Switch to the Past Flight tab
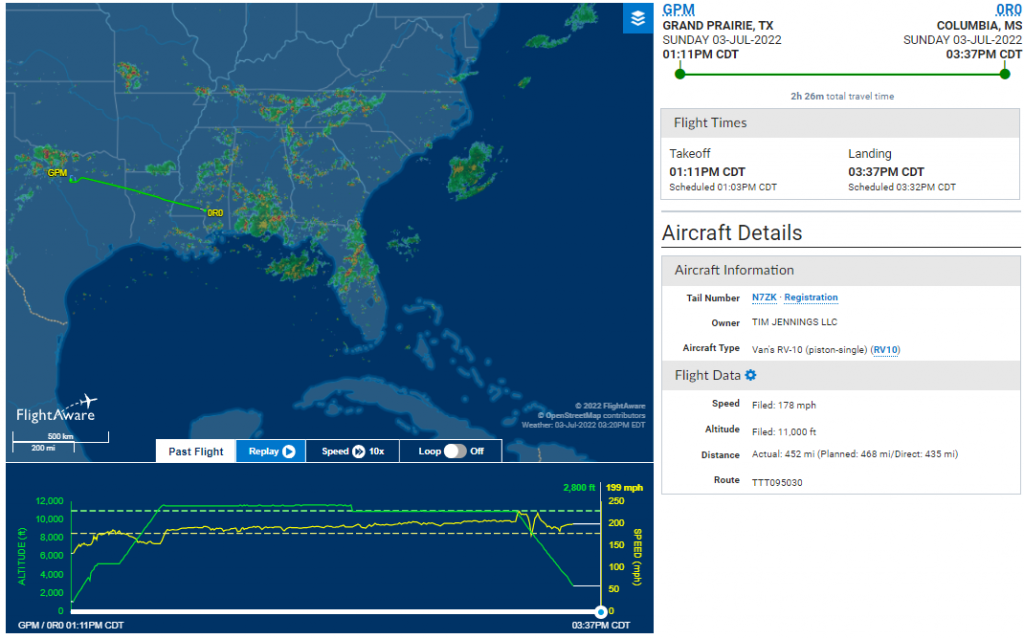Image resolution: width=1024 pixels, height=639 pixels. 196,451
